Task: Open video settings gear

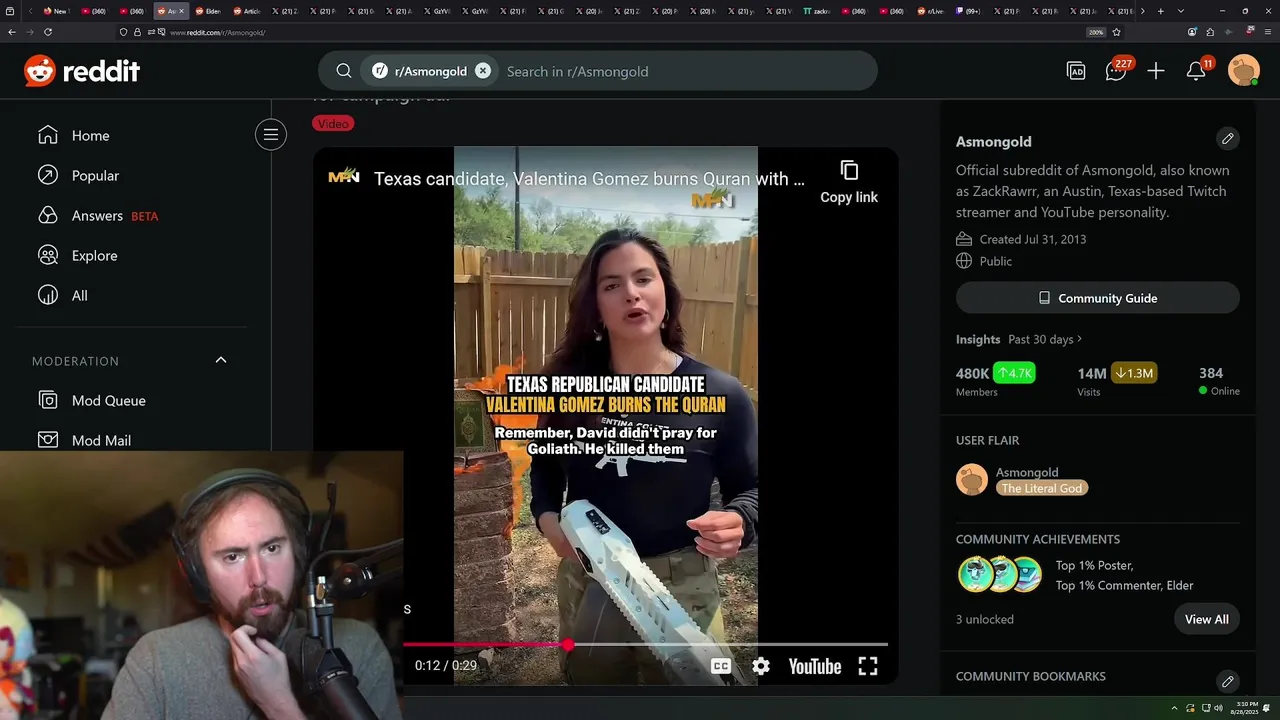Action: [761, 666]
